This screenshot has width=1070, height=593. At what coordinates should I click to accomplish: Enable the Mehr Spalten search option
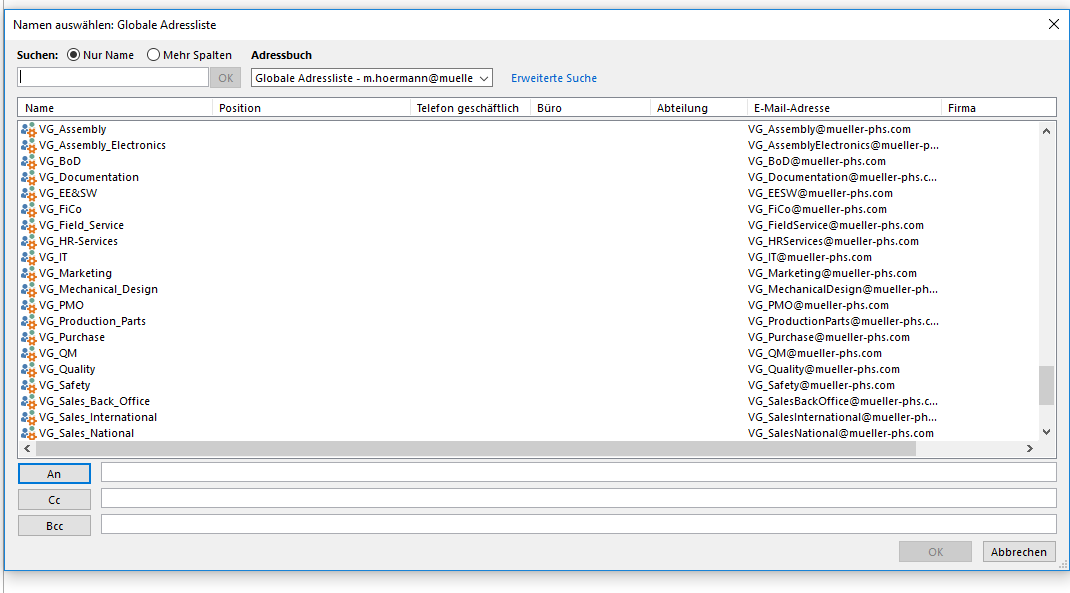pyautogui.click(x=153, y=55)
